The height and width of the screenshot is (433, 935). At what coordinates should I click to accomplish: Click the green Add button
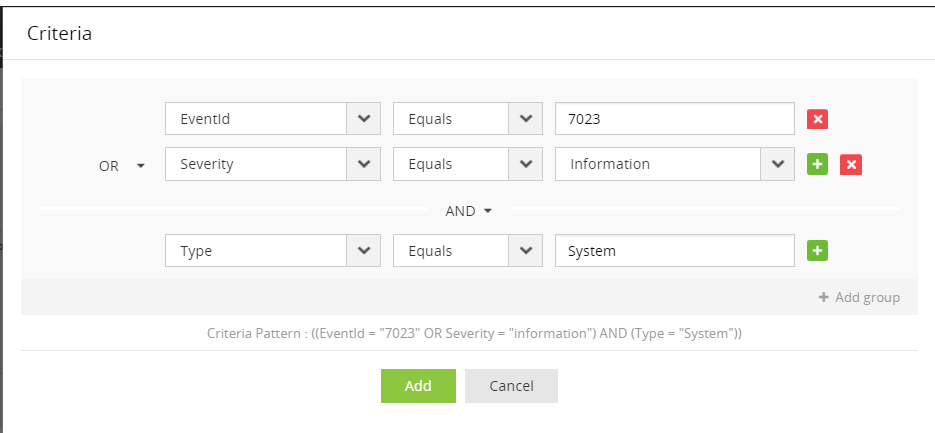pos(418,386)
